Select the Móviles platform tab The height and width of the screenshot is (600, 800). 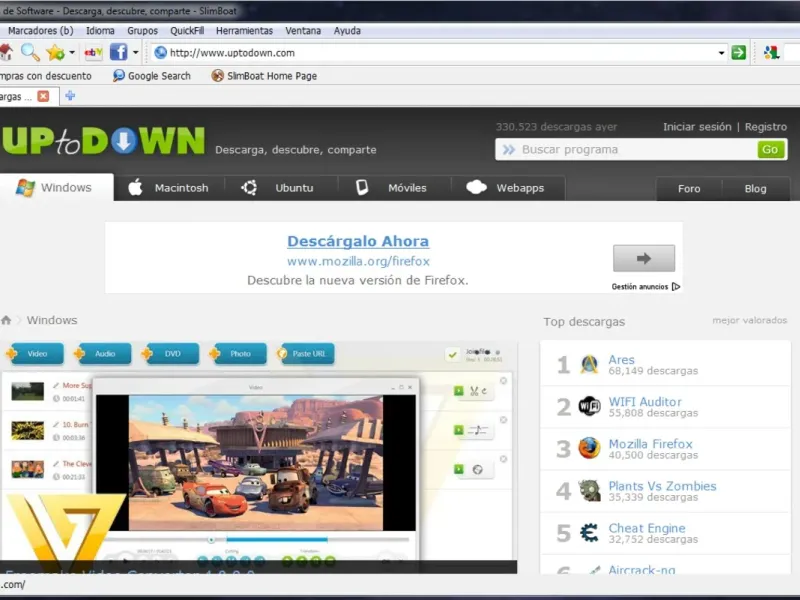(394, 188)
